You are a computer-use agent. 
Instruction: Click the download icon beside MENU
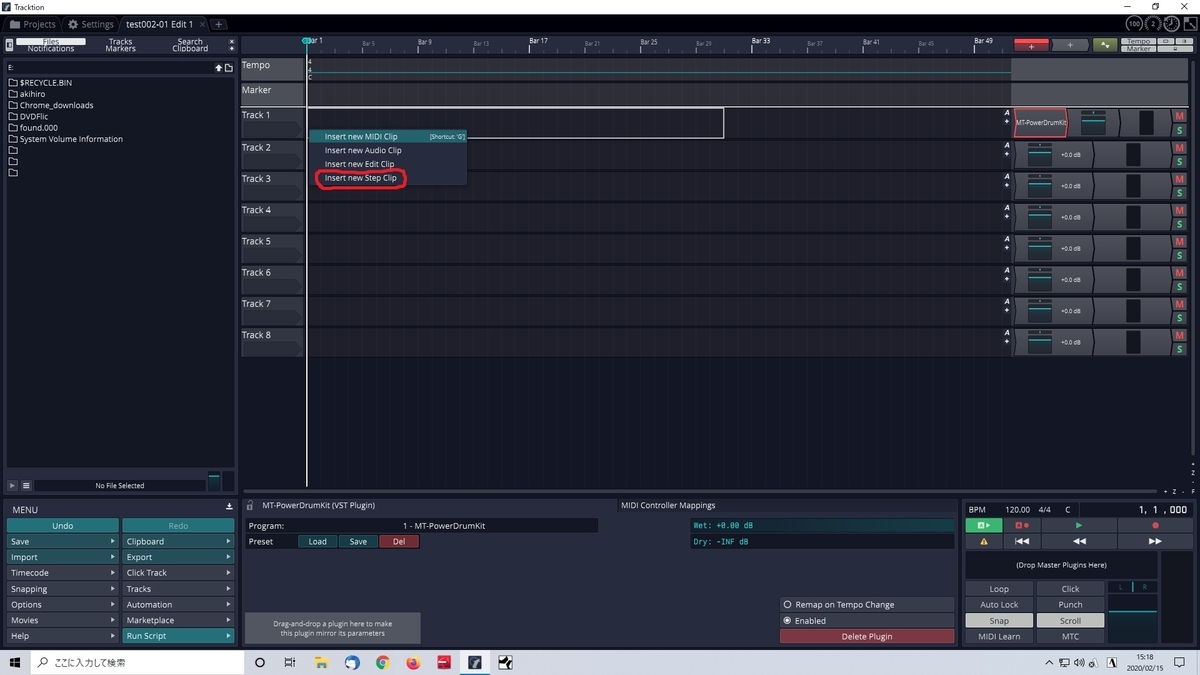click(229, 507)
